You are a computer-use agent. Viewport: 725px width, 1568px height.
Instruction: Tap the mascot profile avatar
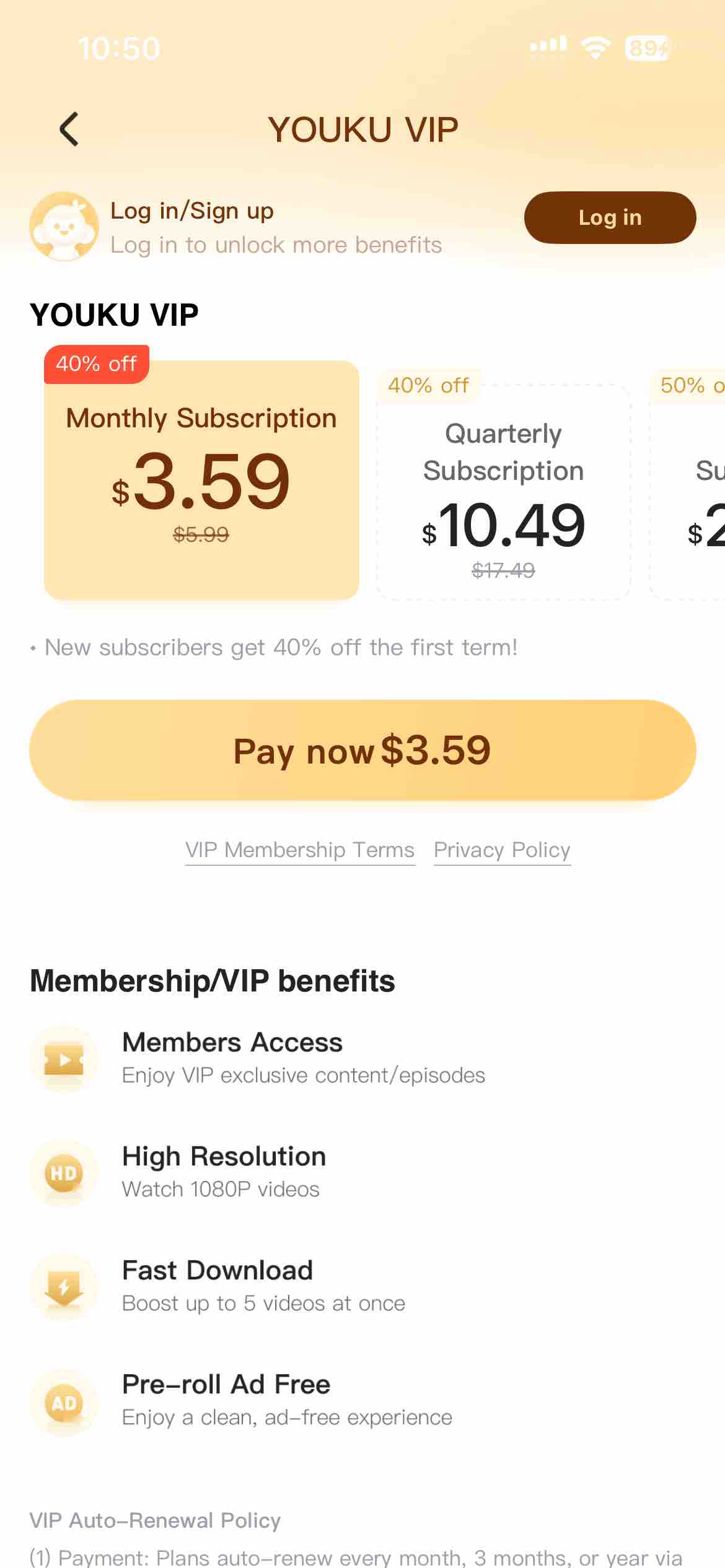[x=64, y=226]
